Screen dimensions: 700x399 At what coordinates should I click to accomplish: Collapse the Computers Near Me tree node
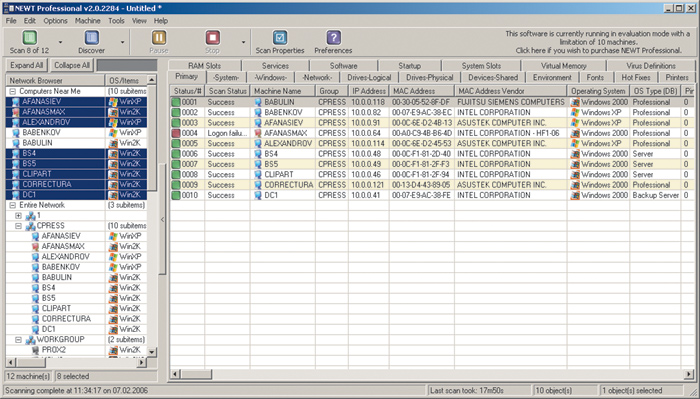13,91
